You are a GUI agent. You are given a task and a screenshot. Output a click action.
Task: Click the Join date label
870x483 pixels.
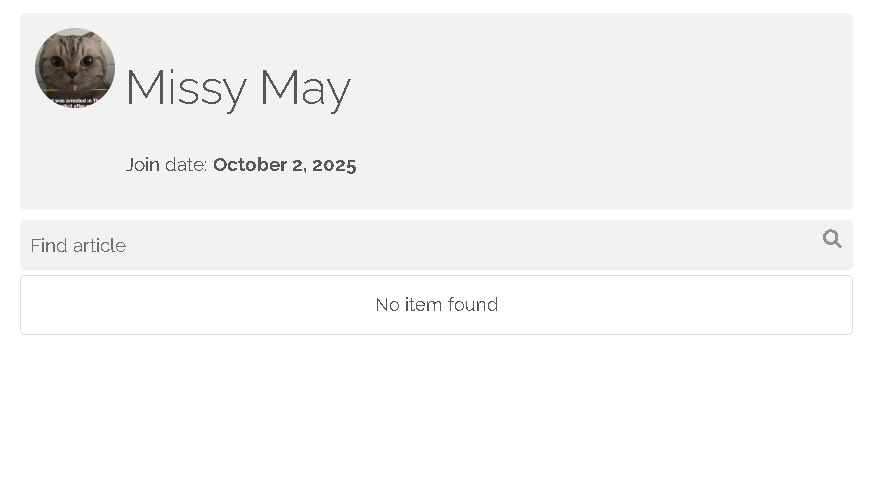[x=166, y=165]
